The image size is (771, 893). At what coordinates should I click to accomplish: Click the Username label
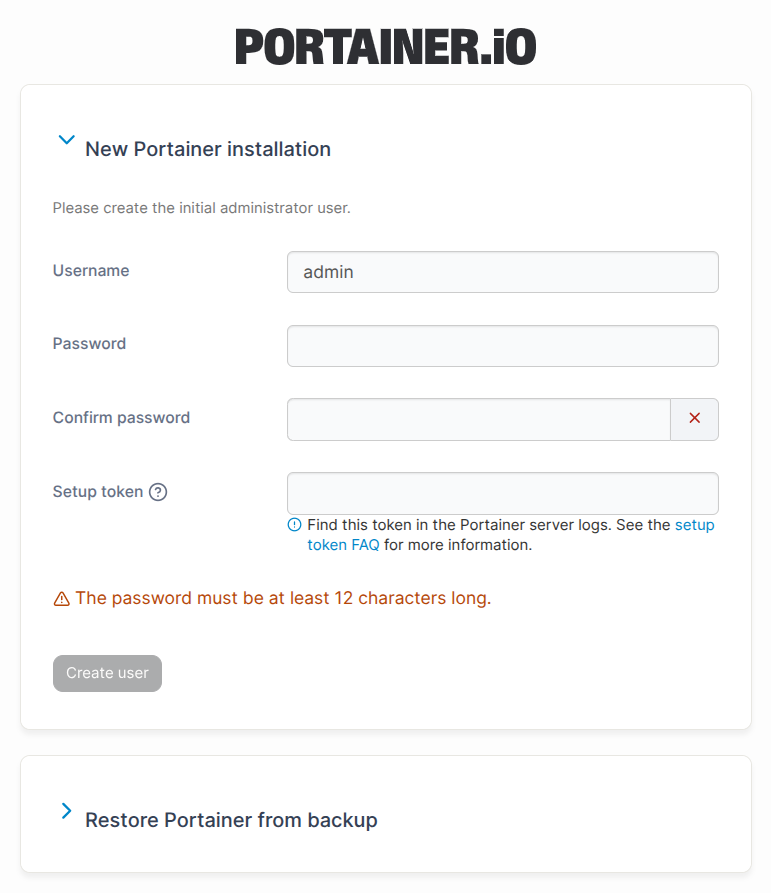click(x=91, y=271)
